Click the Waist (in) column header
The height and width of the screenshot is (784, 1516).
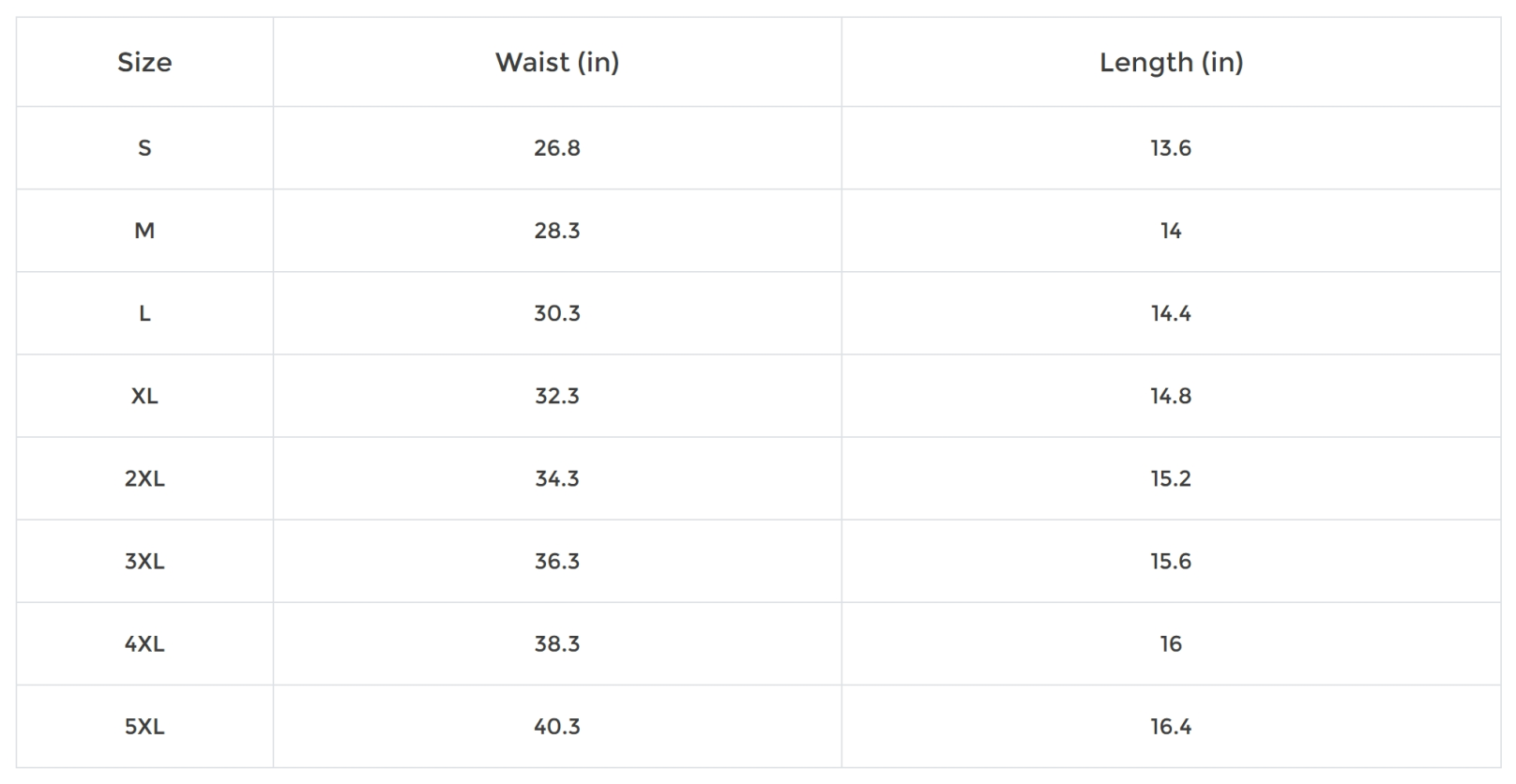click(x=557, y=63)
